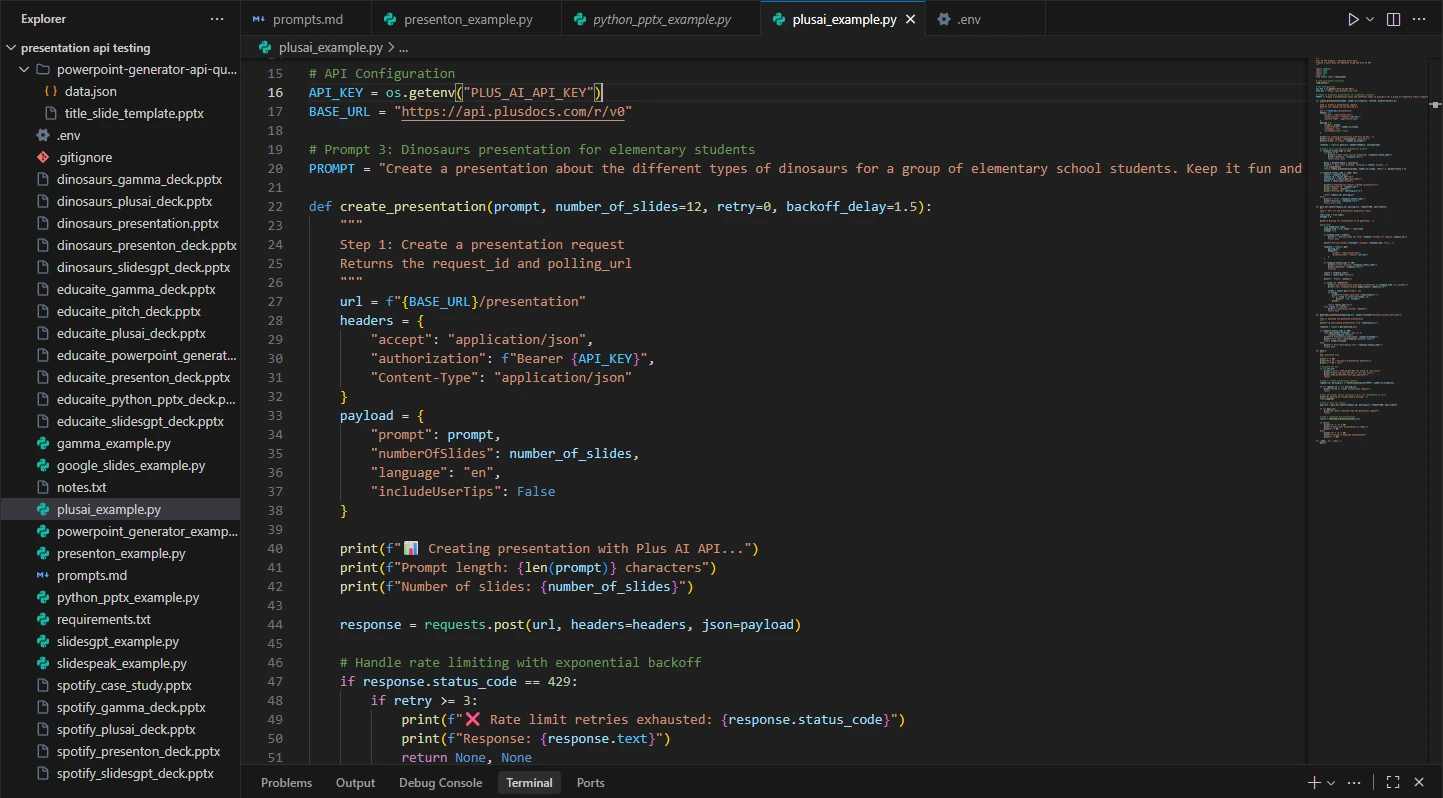Click plusai_example.py in the breadcrumb bar
Viewport: 1443px width, 798px height.
tap(330, 47)
